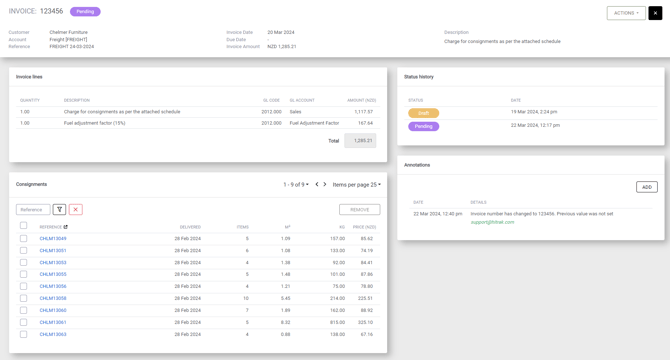Click the Reference filter input field
This screenshot has width=670, height=360.
(33, 209)
